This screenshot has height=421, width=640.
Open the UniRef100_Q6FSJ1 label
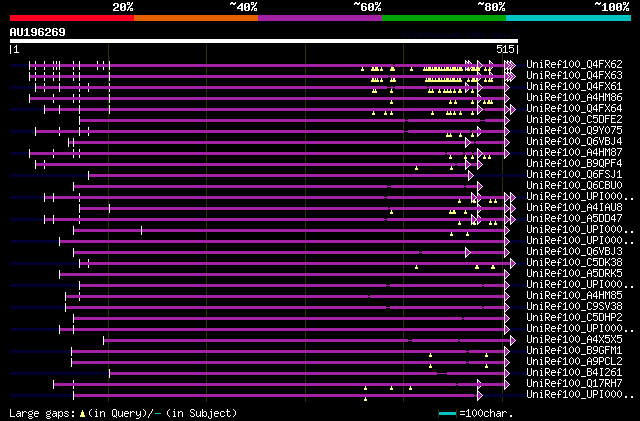(x=574, y=175)
